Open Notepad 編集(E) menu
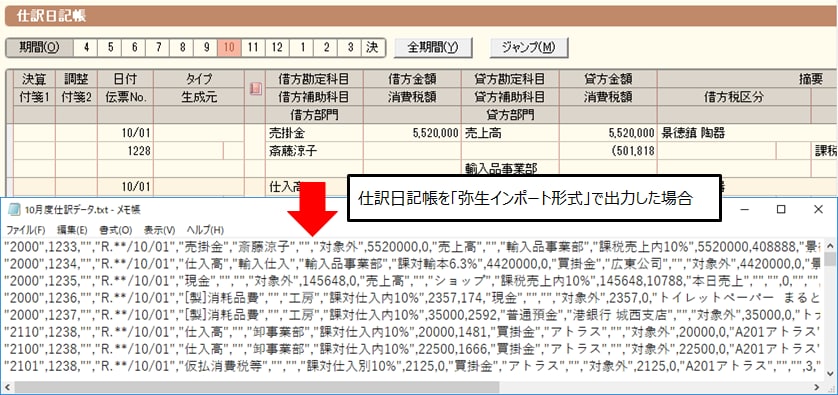 click(x=72, y=230)
